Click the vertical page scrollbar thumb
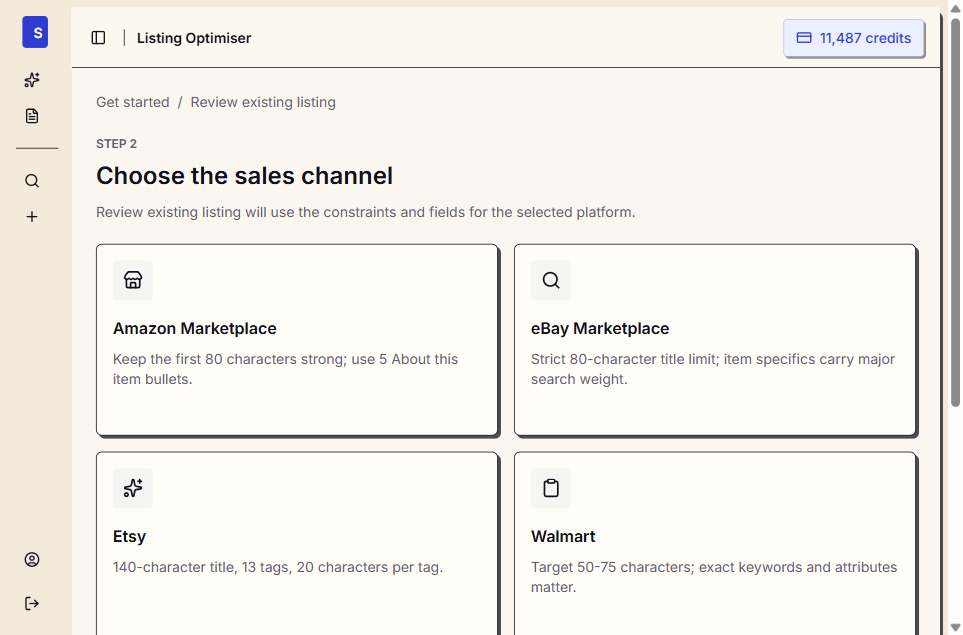Viewport: 963px width, 635px height. 955,212
